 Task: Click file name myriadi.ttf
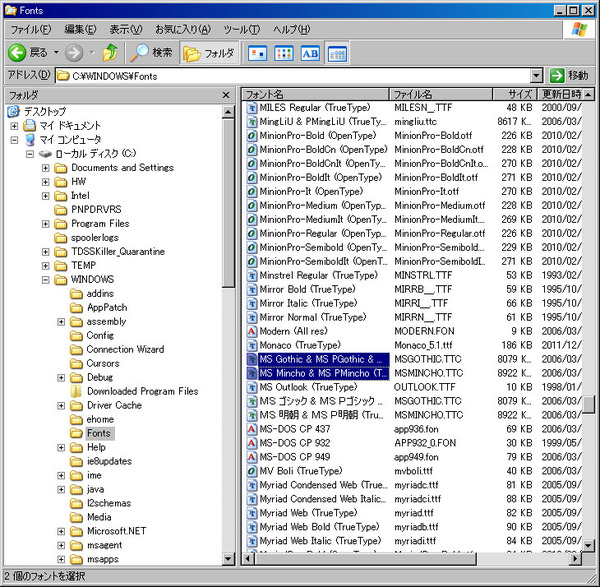[x=415, y=541]
